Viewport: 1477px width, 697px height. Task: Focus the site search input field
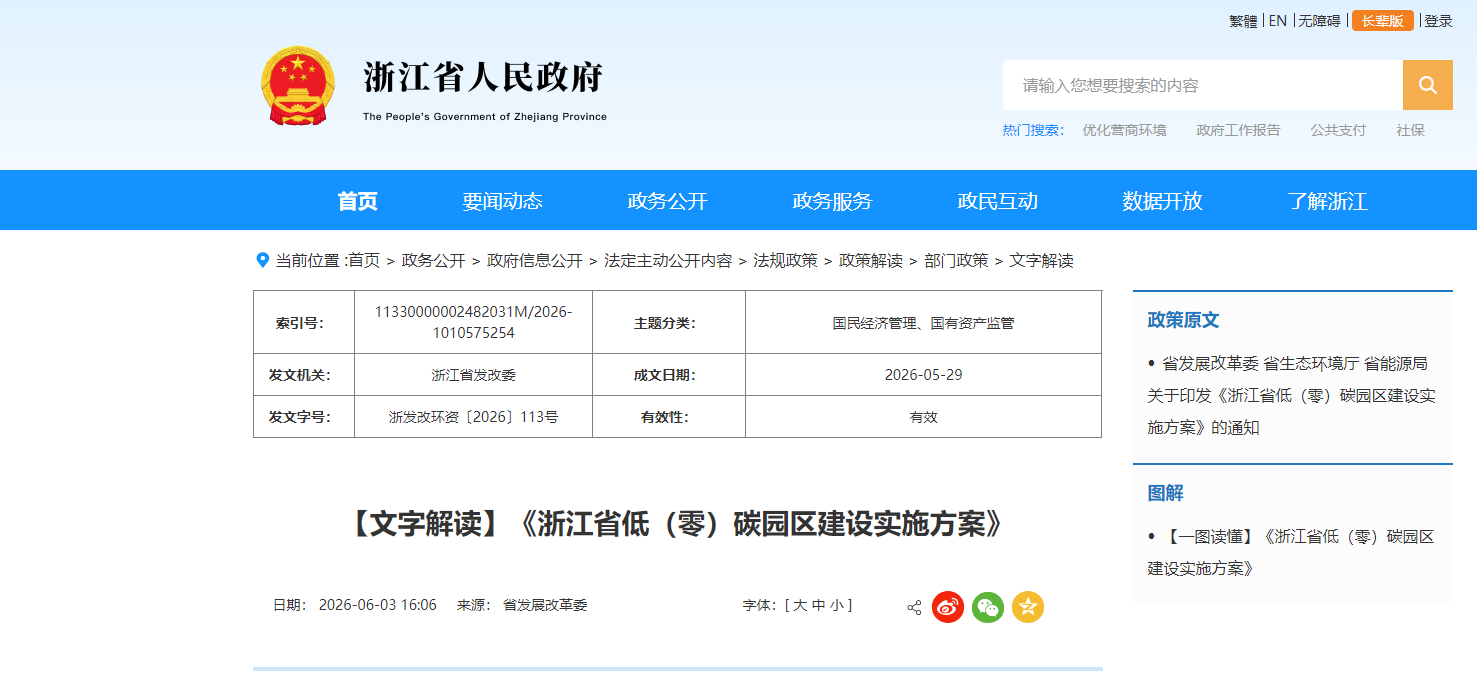pyautogui.click(x=1203, y=85)
